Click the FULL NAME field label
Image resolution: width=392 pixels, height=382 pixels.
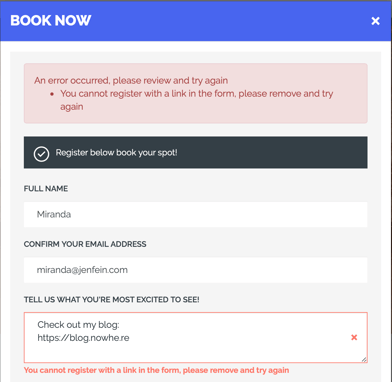point(46,189)
